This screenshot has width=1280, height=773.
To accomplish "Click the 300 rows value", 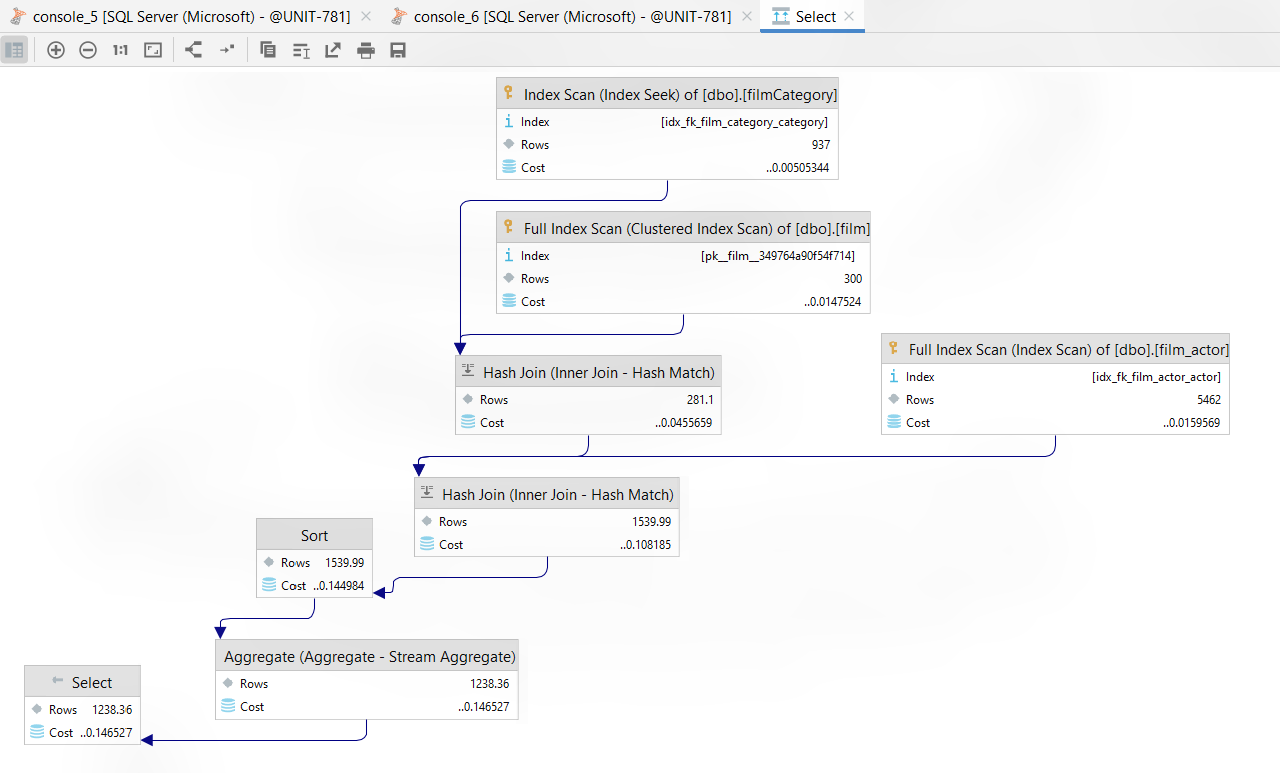I will [852, 279].
